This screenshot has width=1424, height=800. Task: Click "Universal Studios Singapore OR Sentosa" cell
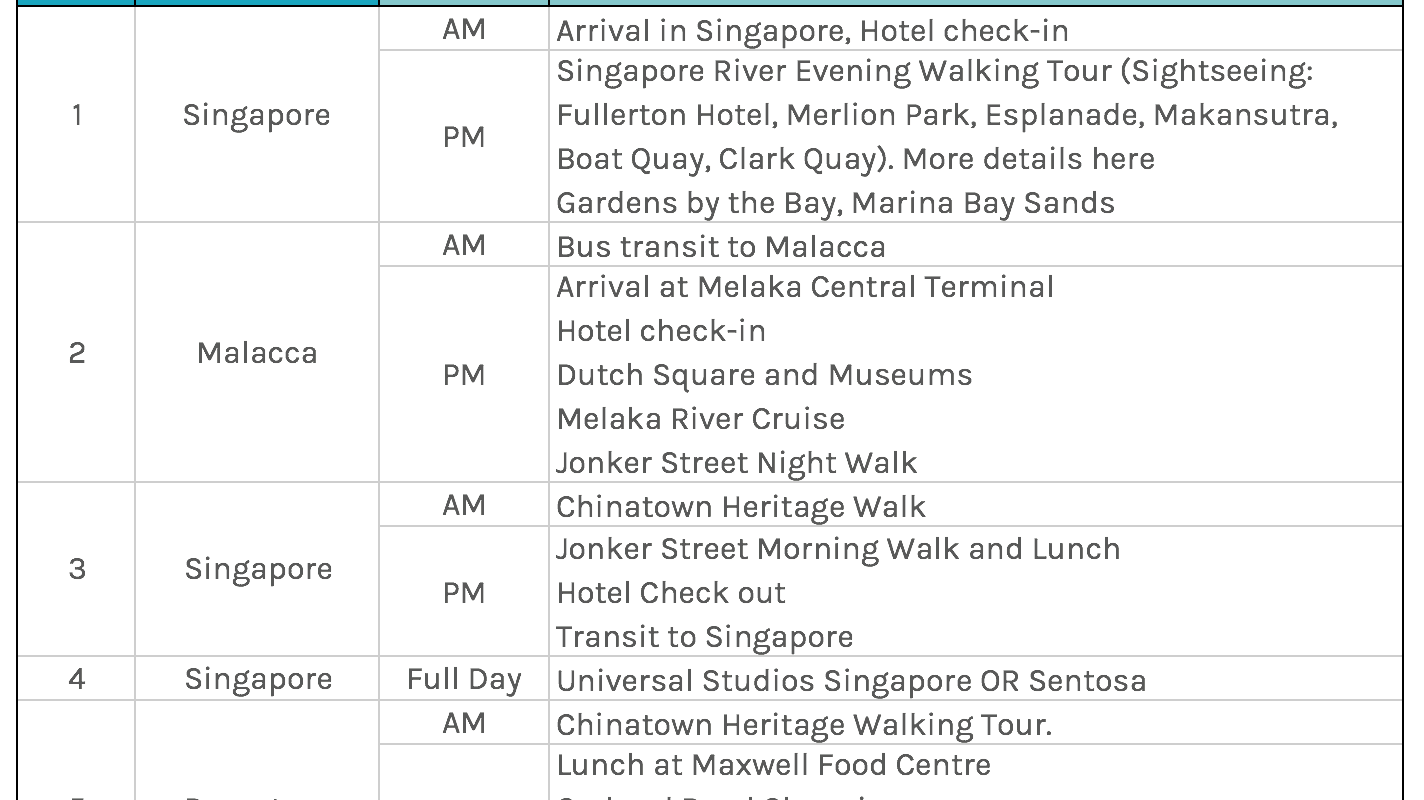coord(850,681)
